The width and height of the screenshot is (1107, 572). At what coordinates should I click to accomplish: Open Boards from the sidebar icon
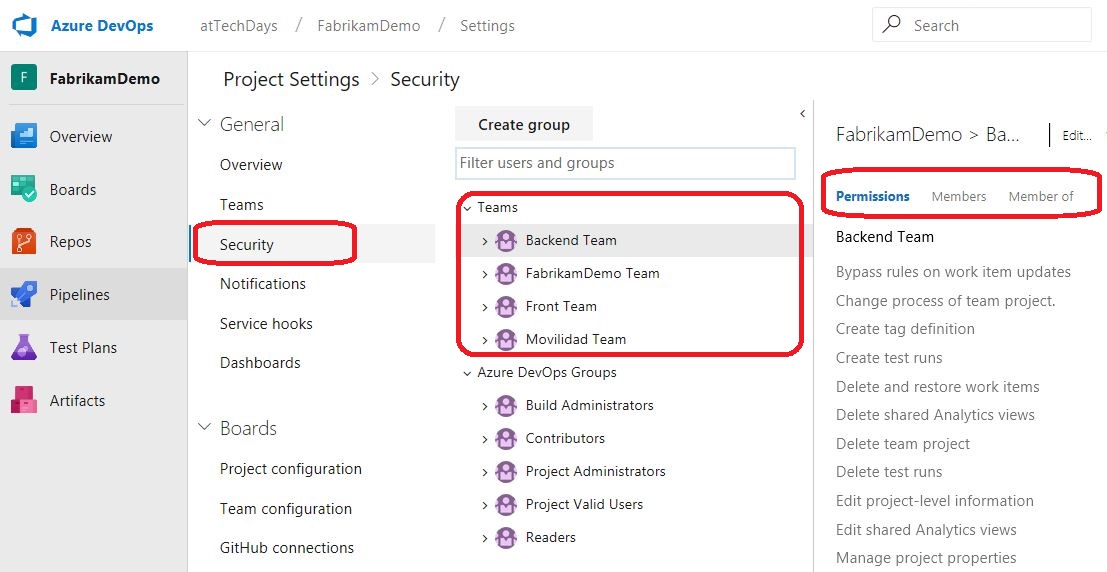tap(24, 189)
